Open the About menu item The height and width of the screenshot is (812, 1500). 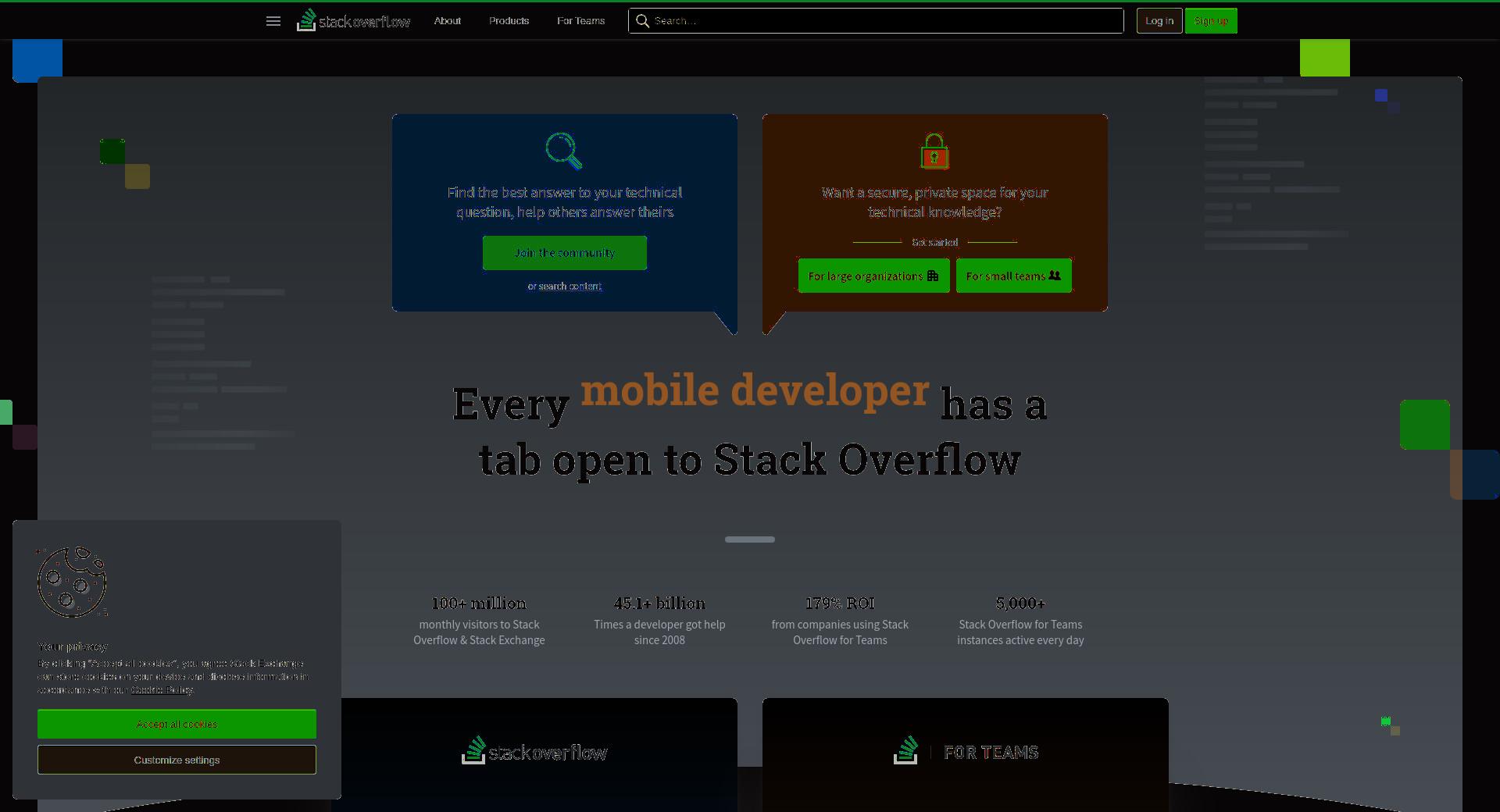click(448, 21)
